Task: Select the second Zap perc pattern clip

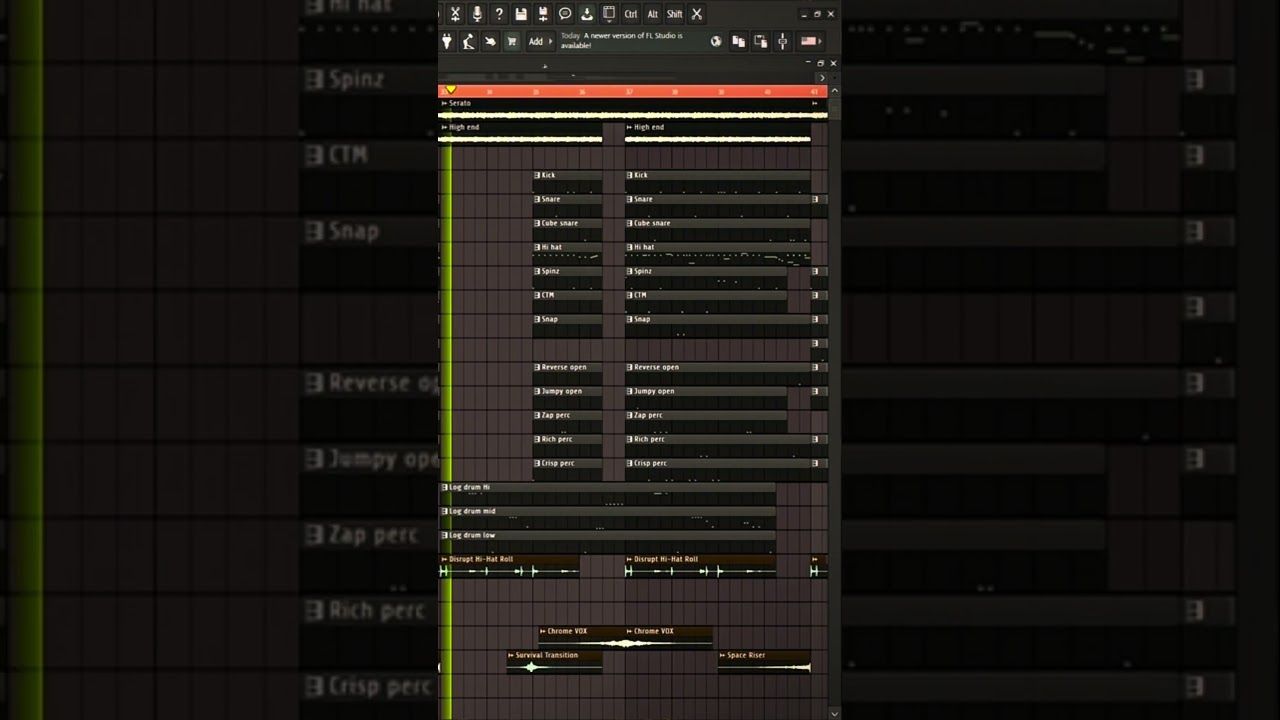Action: click(706, 422)
